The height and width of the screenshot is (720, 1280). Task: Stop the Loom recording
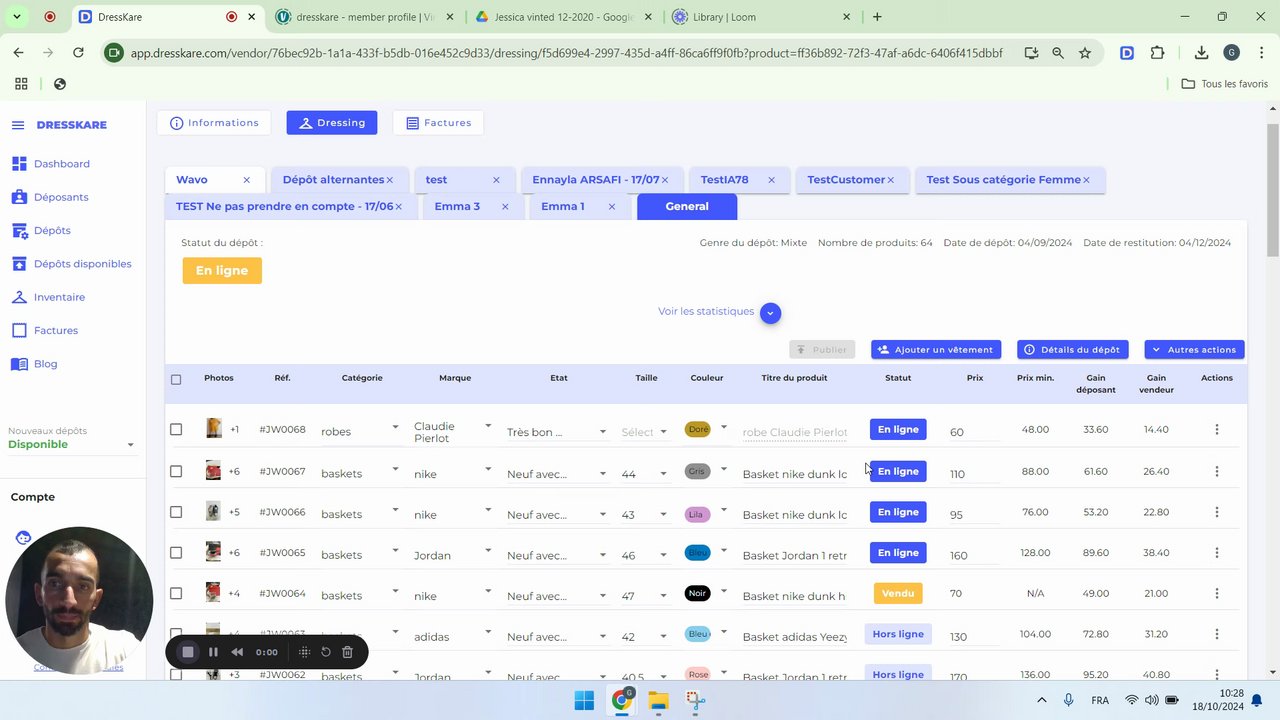point(187,652)
